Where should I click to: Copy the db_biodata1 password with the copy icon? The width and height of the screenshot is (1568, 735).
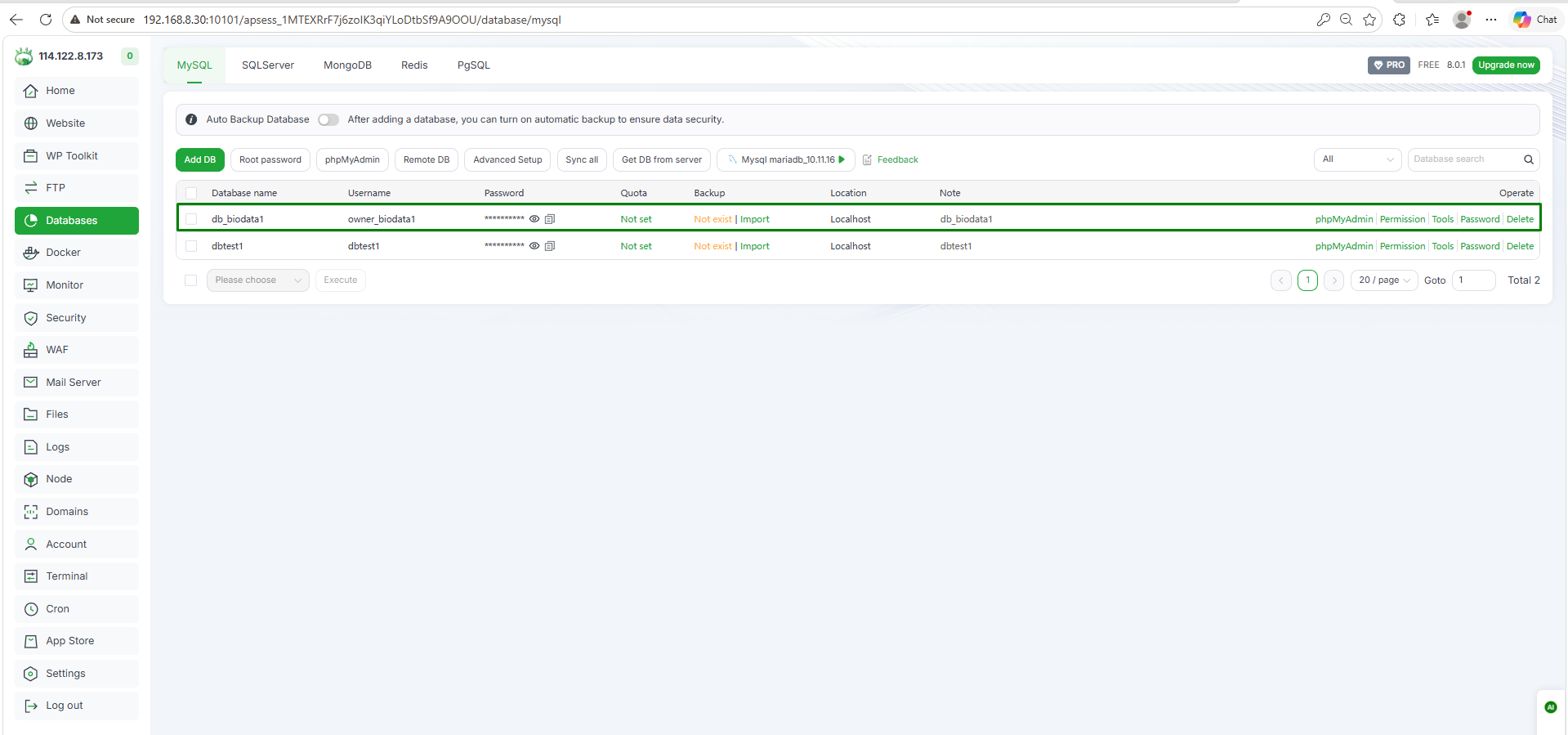tap(550, 219)
